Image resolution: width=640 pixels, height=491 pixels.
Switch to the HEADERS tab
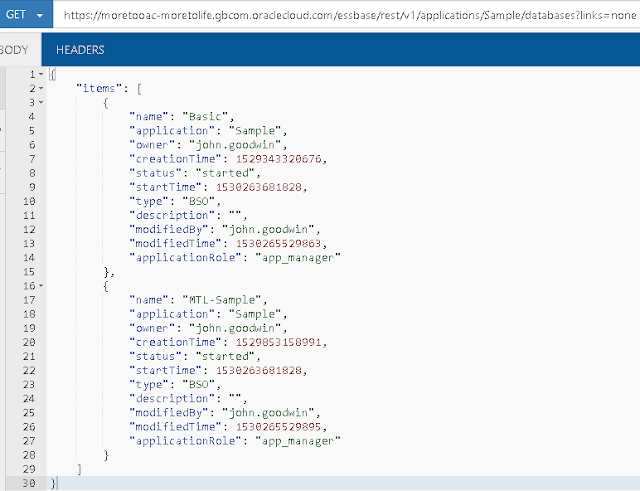point(80,50)
